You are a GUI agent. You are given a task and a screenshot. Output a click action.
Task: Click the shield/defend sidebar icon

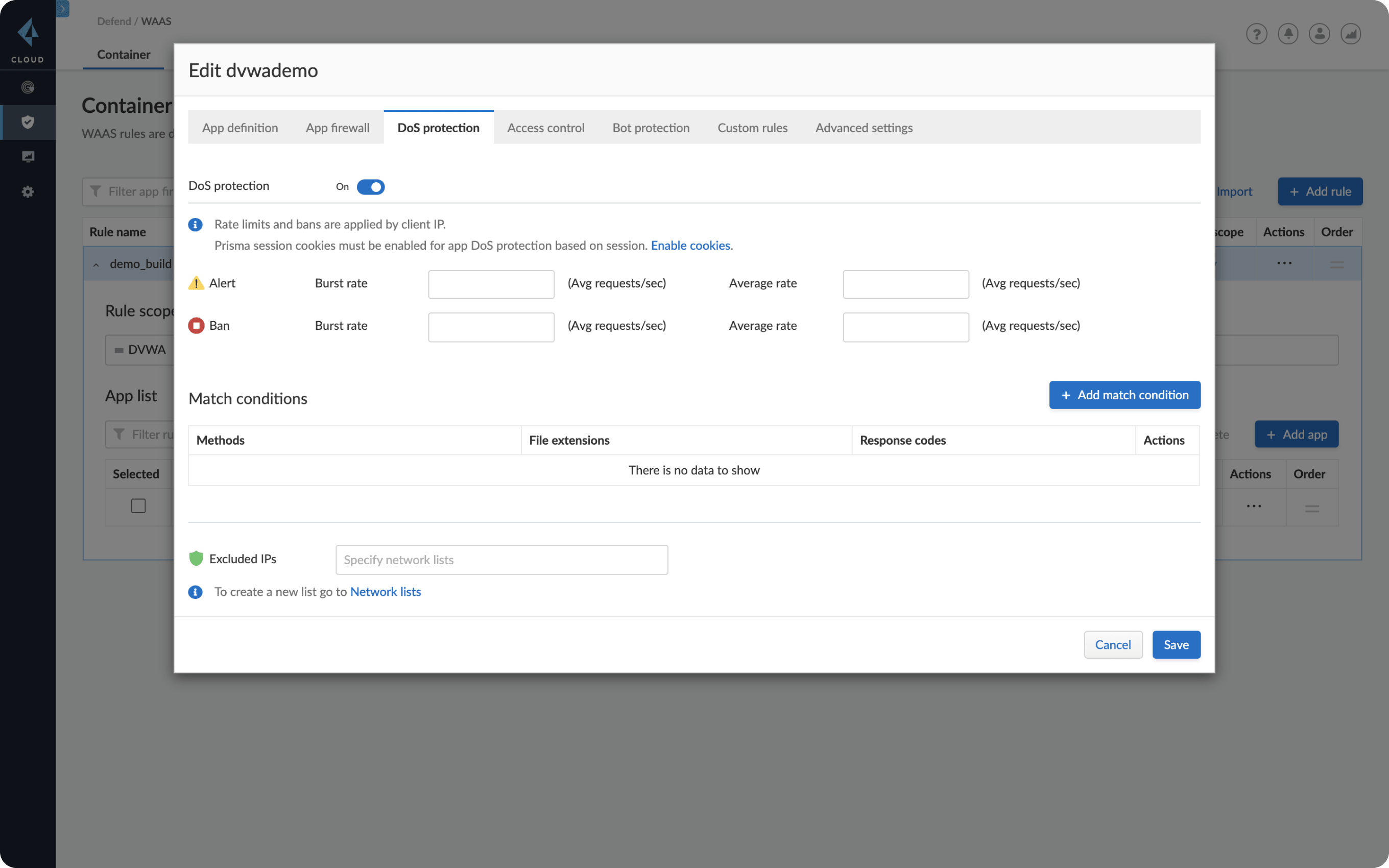coord(27,121)
